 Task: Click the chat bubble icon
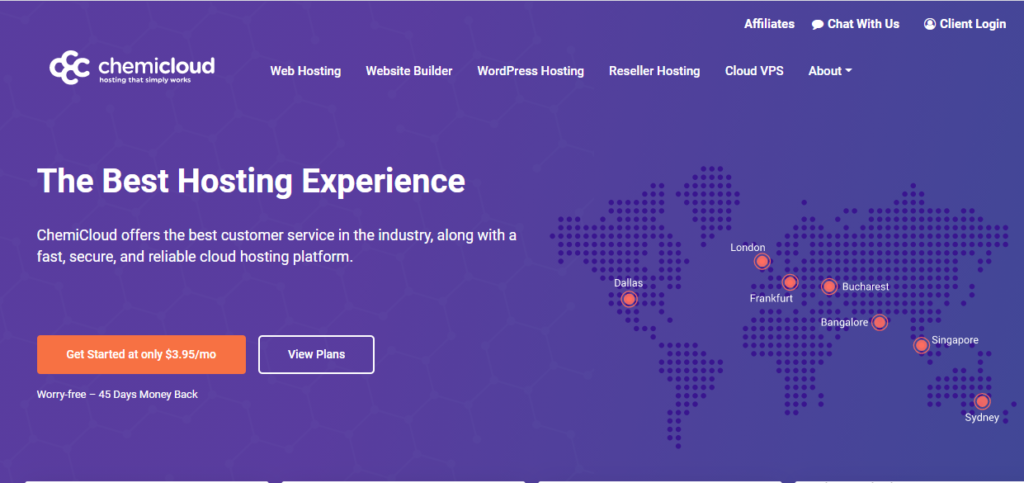pos(818,24)
